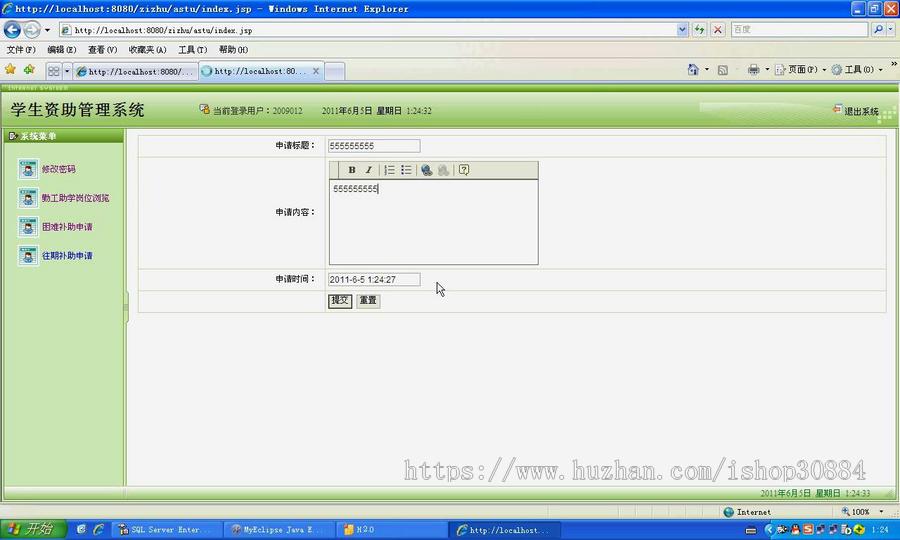Viewport: 900px width, 540px height.
Task: Click the browser address bar URL
Action: 367,30
